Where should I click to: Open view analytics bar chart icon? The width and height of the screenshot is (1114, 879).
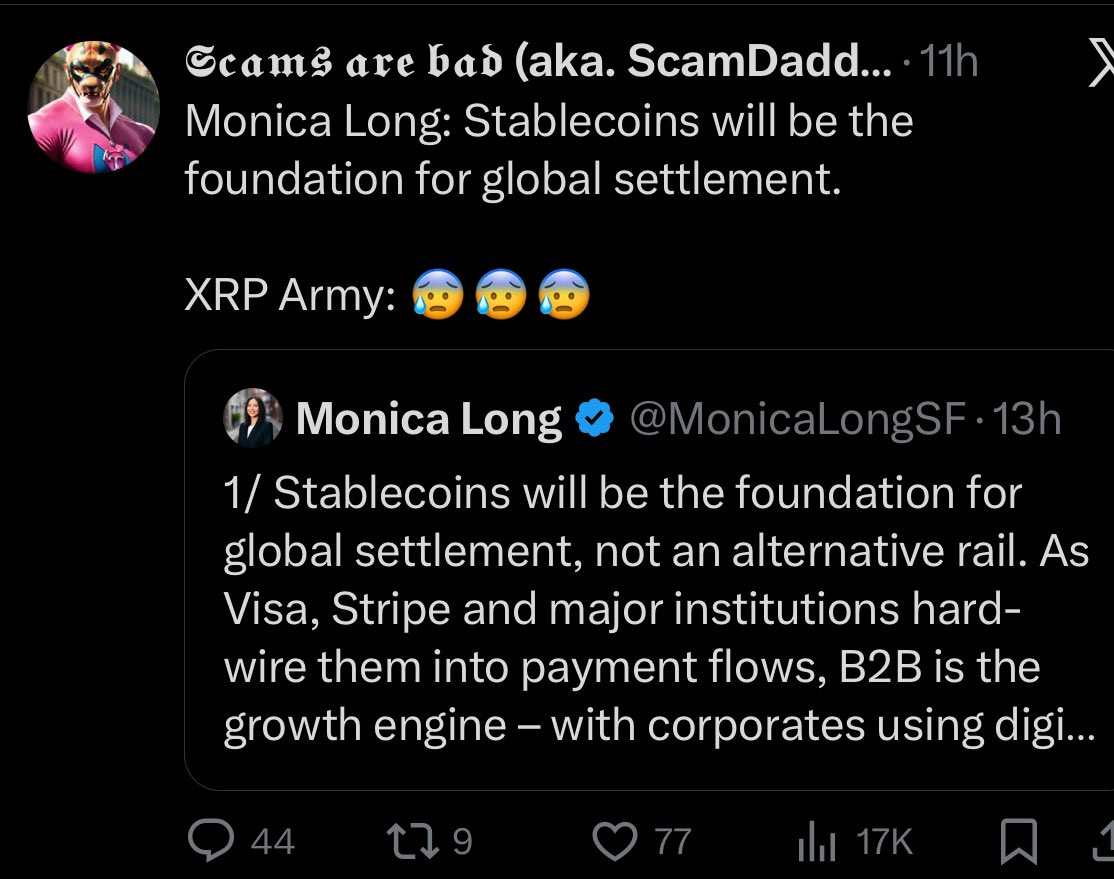814,842
